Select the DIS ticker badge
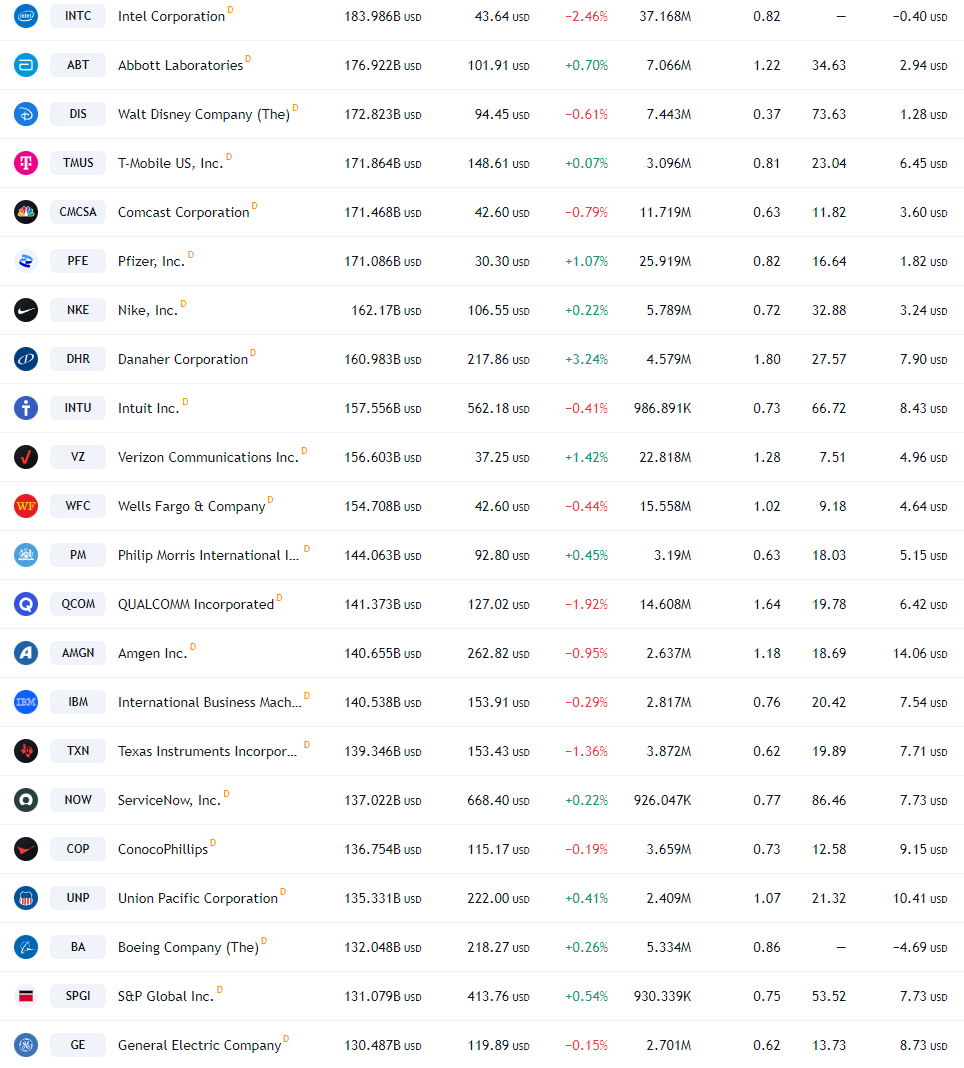This screenshot has width=964, height=1068. click(78, 114)
